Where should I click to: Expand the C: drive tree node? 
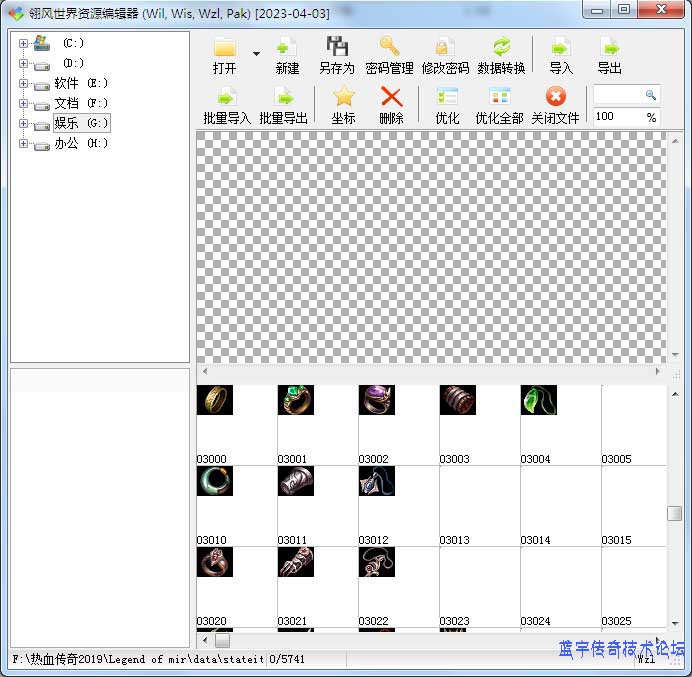tap(23, 44)
